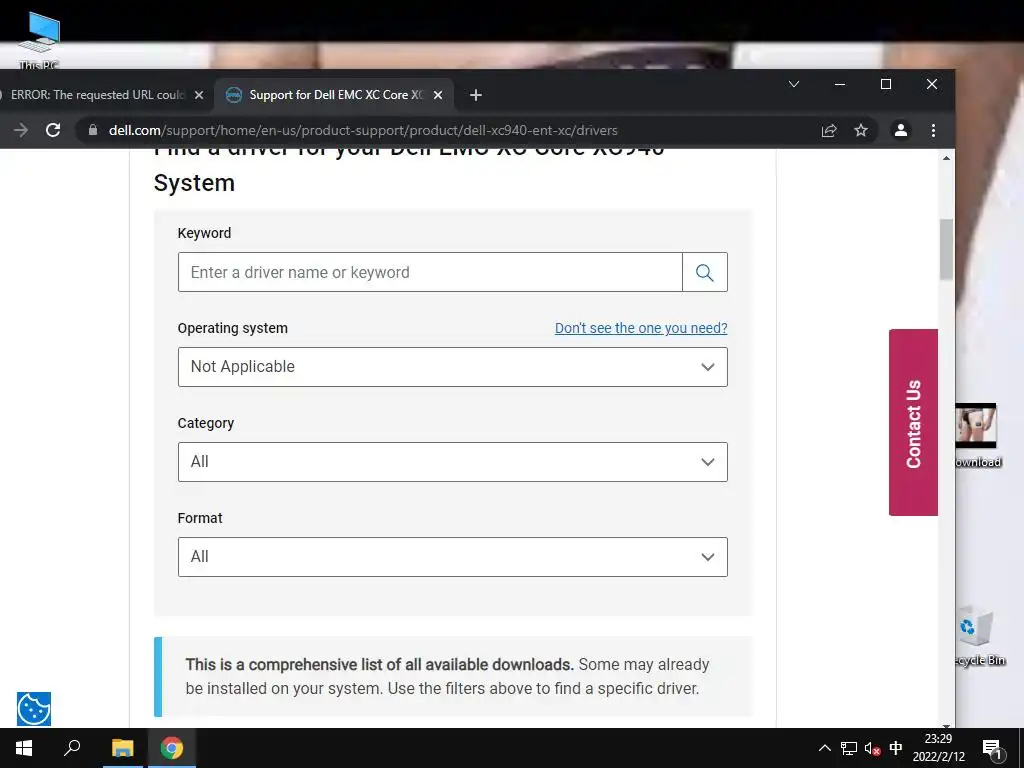Expand the Category dropdown
The width and height of the screenshot is (1024, 768).
[x=453, y=462]
